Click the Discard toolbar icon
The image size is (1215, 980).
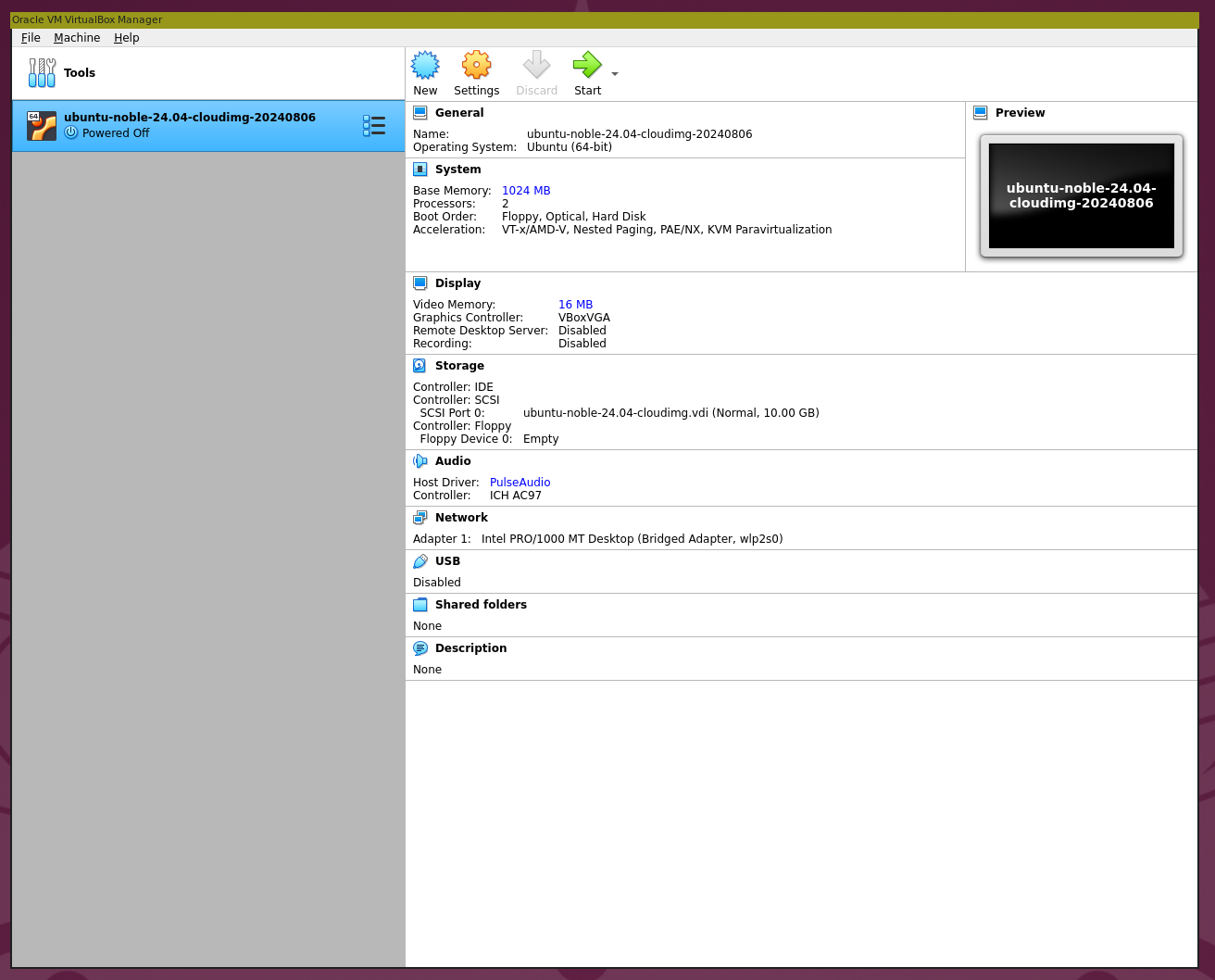tap(536, 65)
